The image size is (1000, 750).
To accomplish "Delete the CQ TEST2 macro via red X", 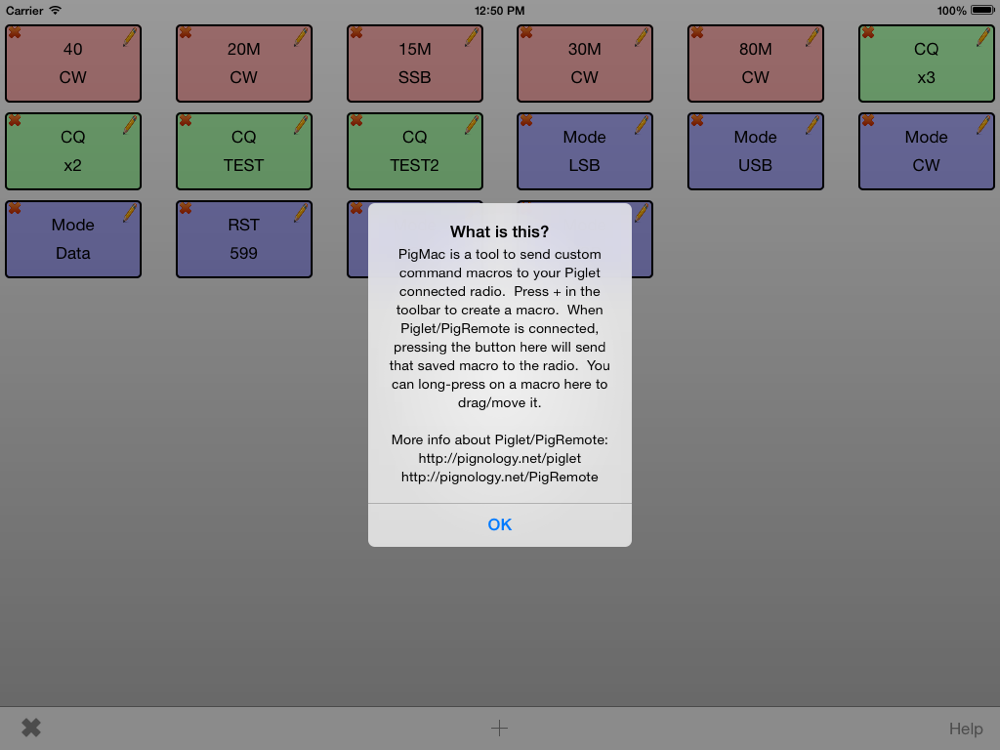I will point(357,121).
